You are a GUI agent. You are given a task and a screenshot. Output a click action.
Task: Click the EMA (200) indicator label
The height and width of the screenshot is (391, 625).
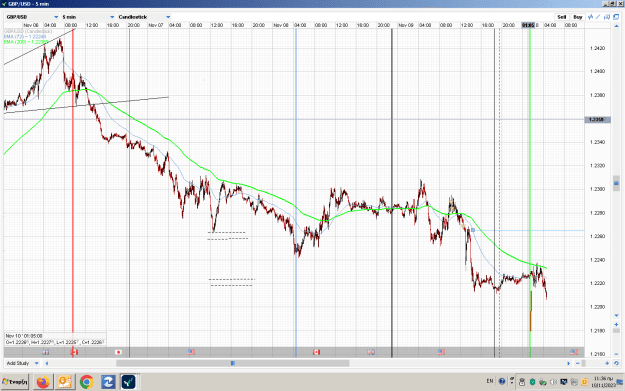click(x=26, y=41)
